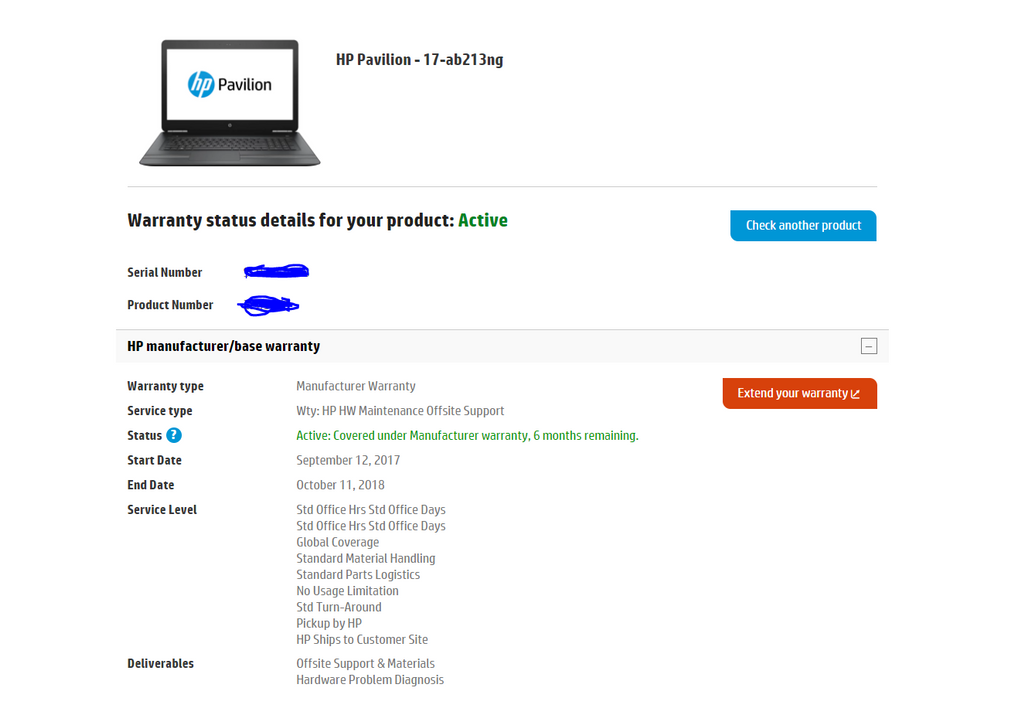Click the Active: Covered under Manufacturer warranty text
Image resolution: width=1024 pixels, height=702 pixels.
pos(468,436)
